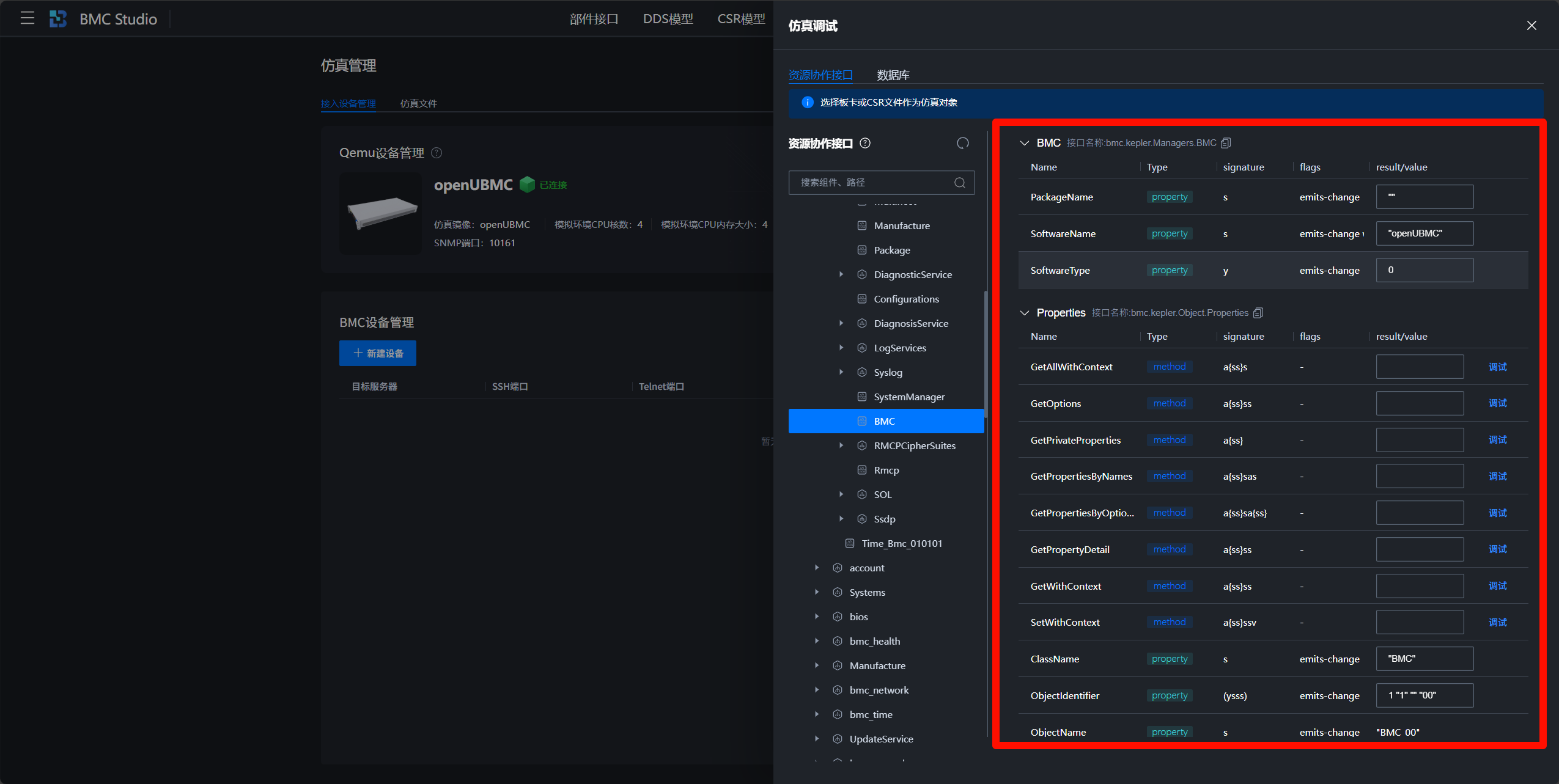The width and height of the screenshot is (1559, 784).
Task: Select SystemManager in the resource tree
Action: coord(908,397)
